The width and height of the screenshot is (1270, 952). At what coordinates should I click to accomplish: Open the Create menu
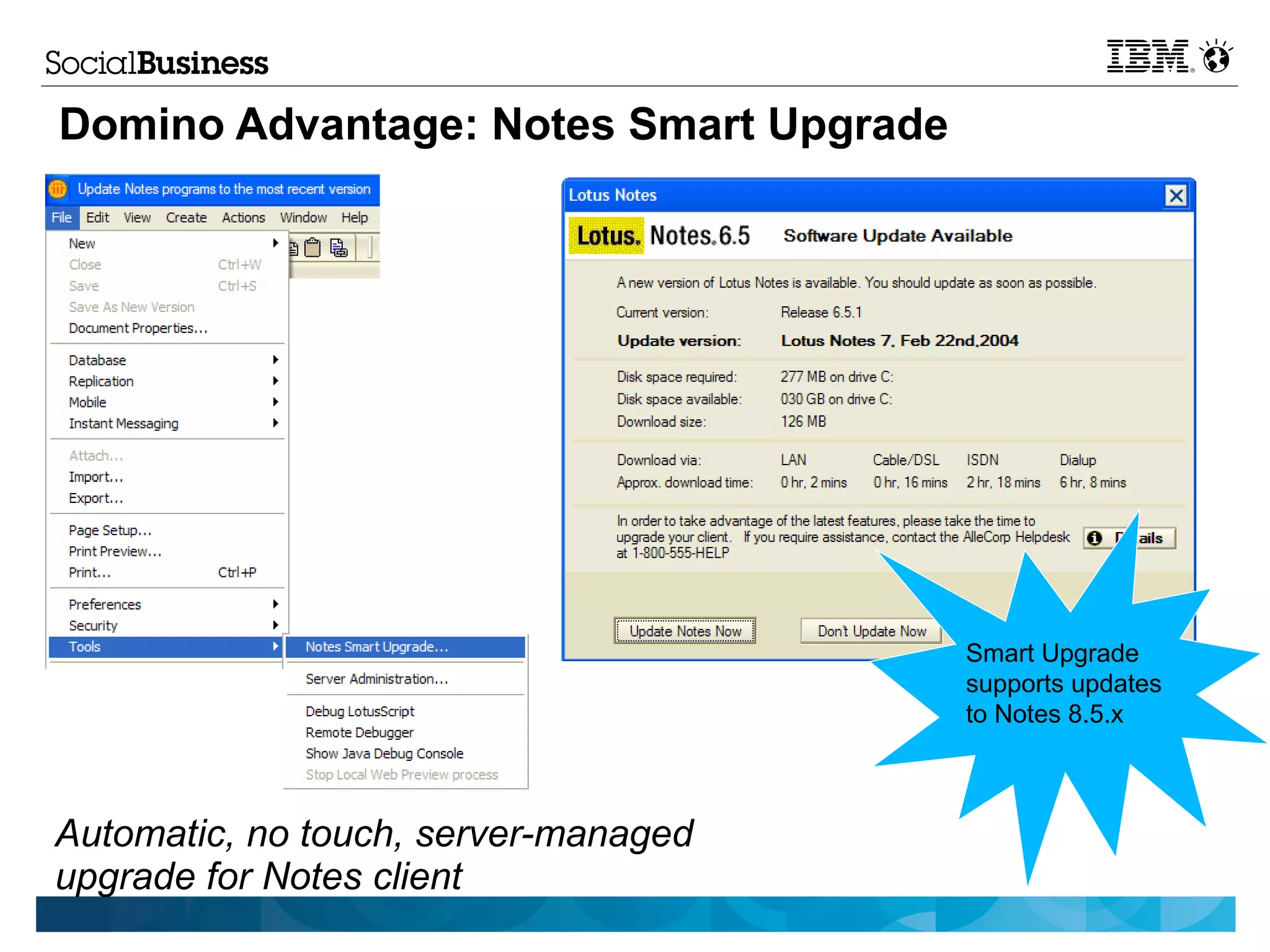pyautogui.click(x=186, y=218)
